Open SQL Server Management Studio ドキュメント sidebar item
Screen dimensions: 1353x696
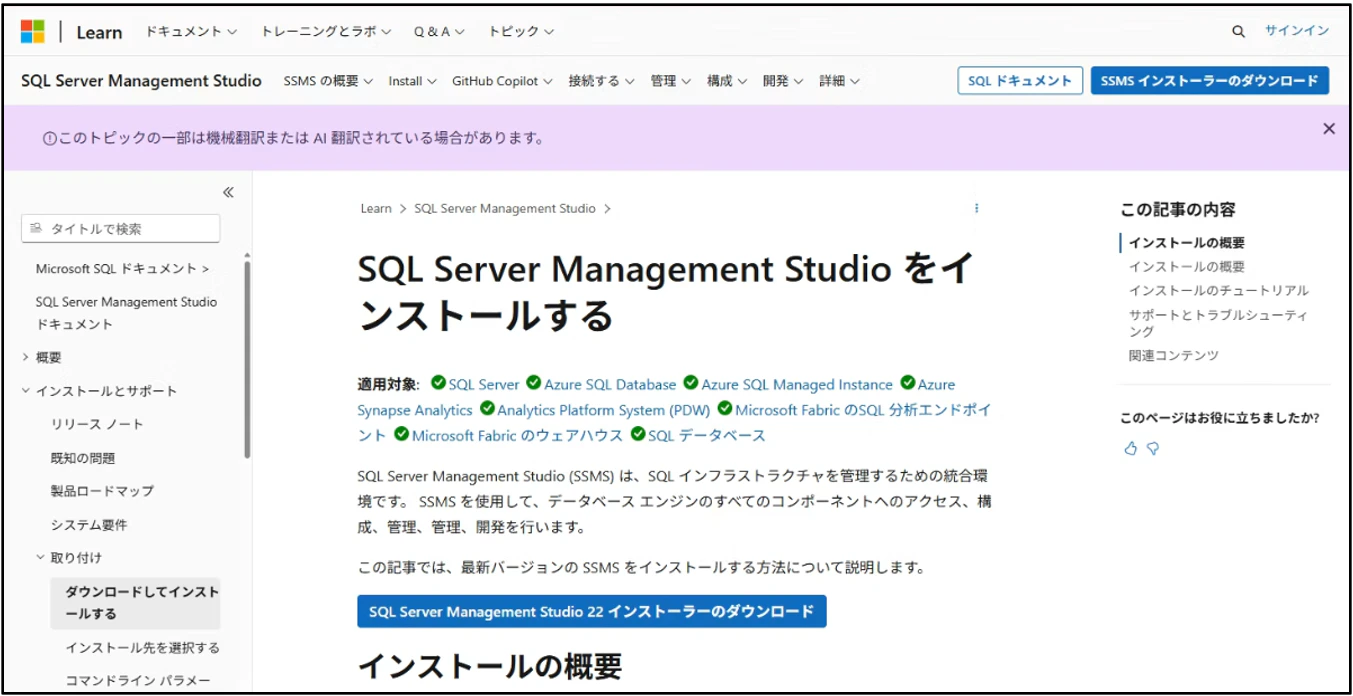click(x=126, y=313)
